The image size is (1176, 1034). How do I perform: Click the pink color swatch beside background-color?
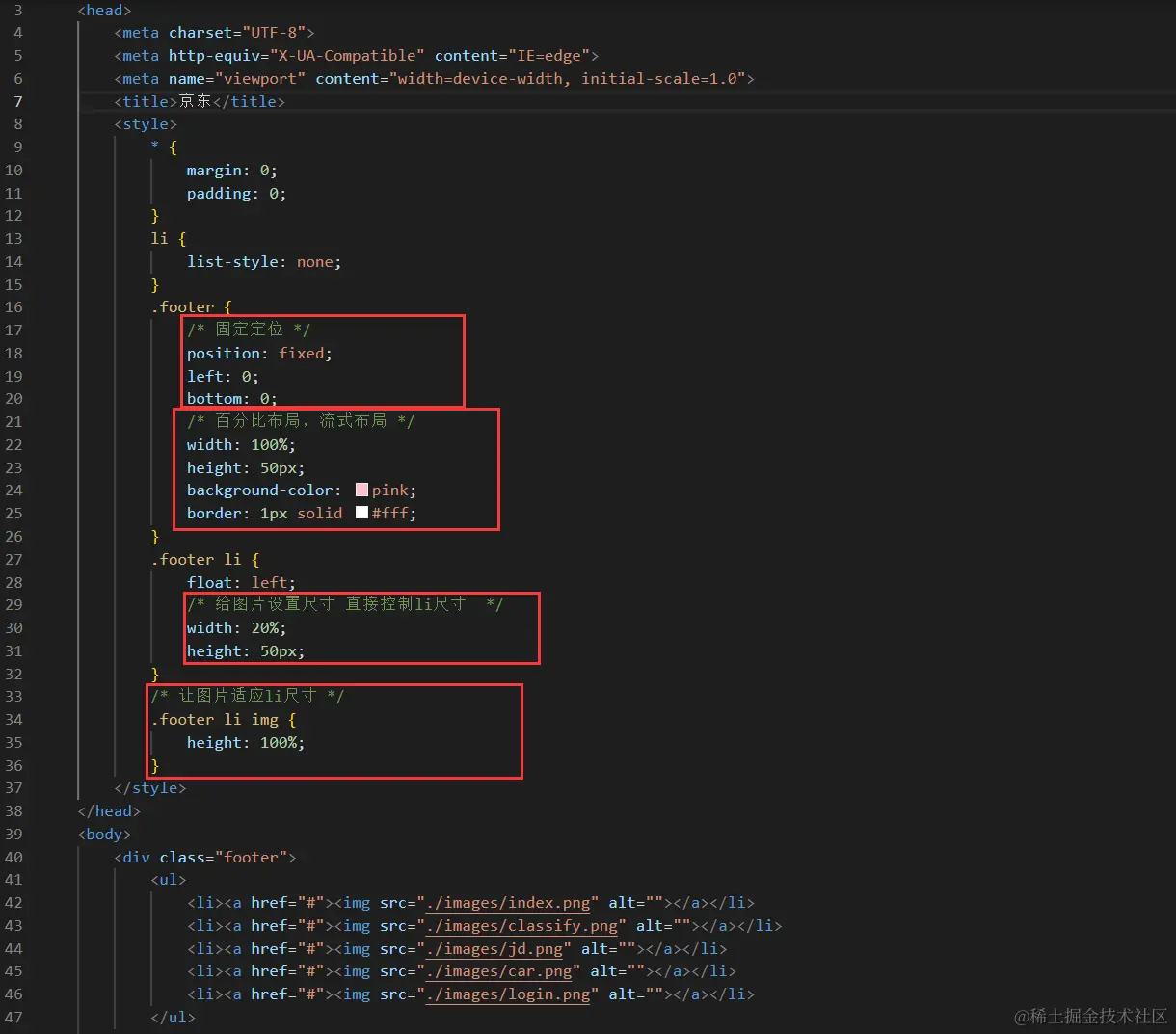[x=362, y=490]
